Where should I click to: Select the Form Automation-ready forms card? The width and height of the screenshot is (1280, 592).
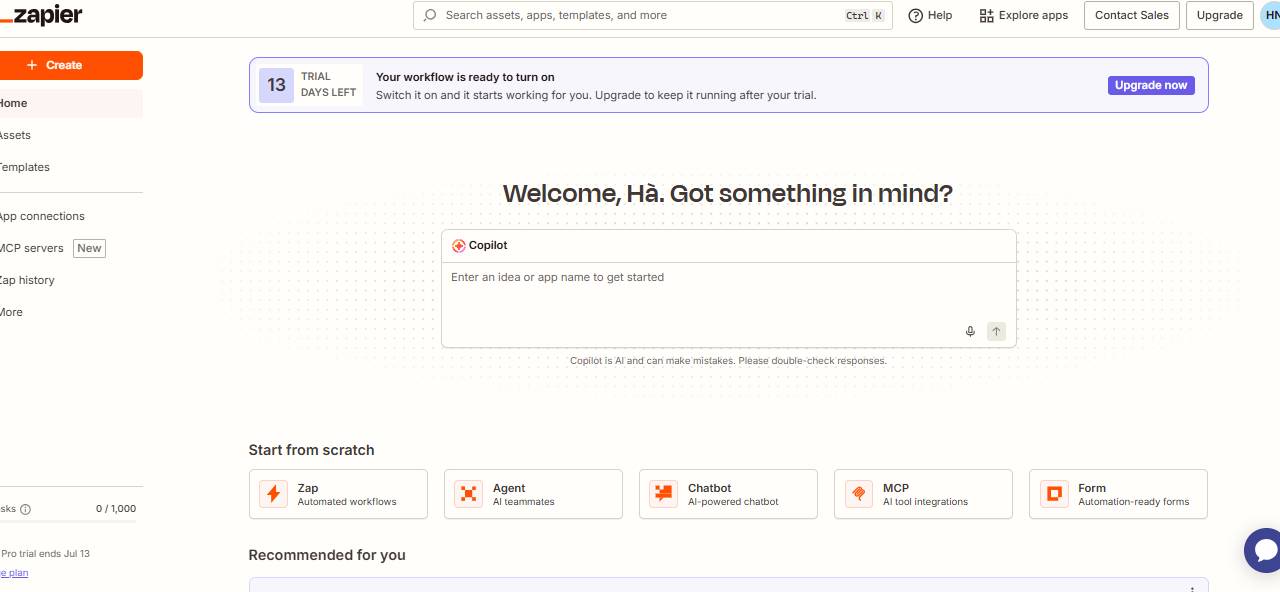click(1118, 494)
